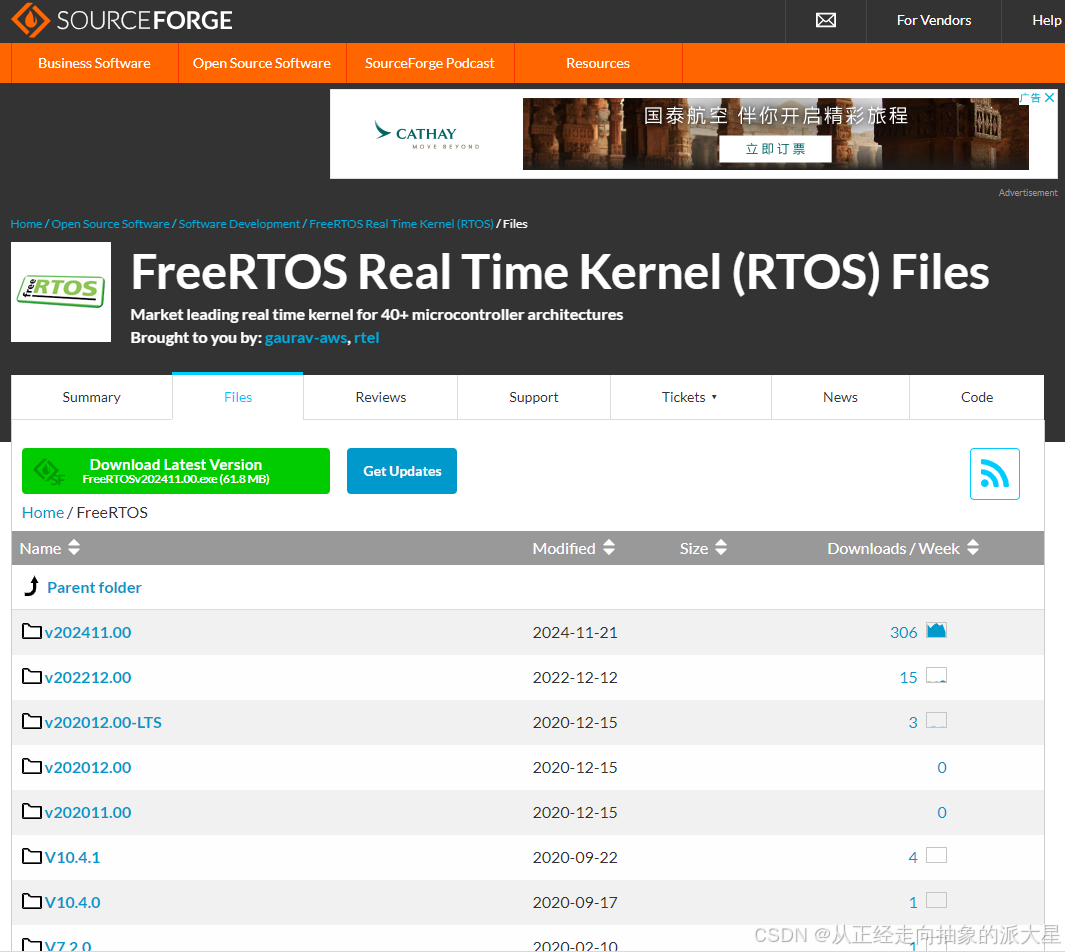Click folder icon beside v202411.00
Image resolution: width=1065 pixels, height=952 pixels.
(x=32, y=631)
